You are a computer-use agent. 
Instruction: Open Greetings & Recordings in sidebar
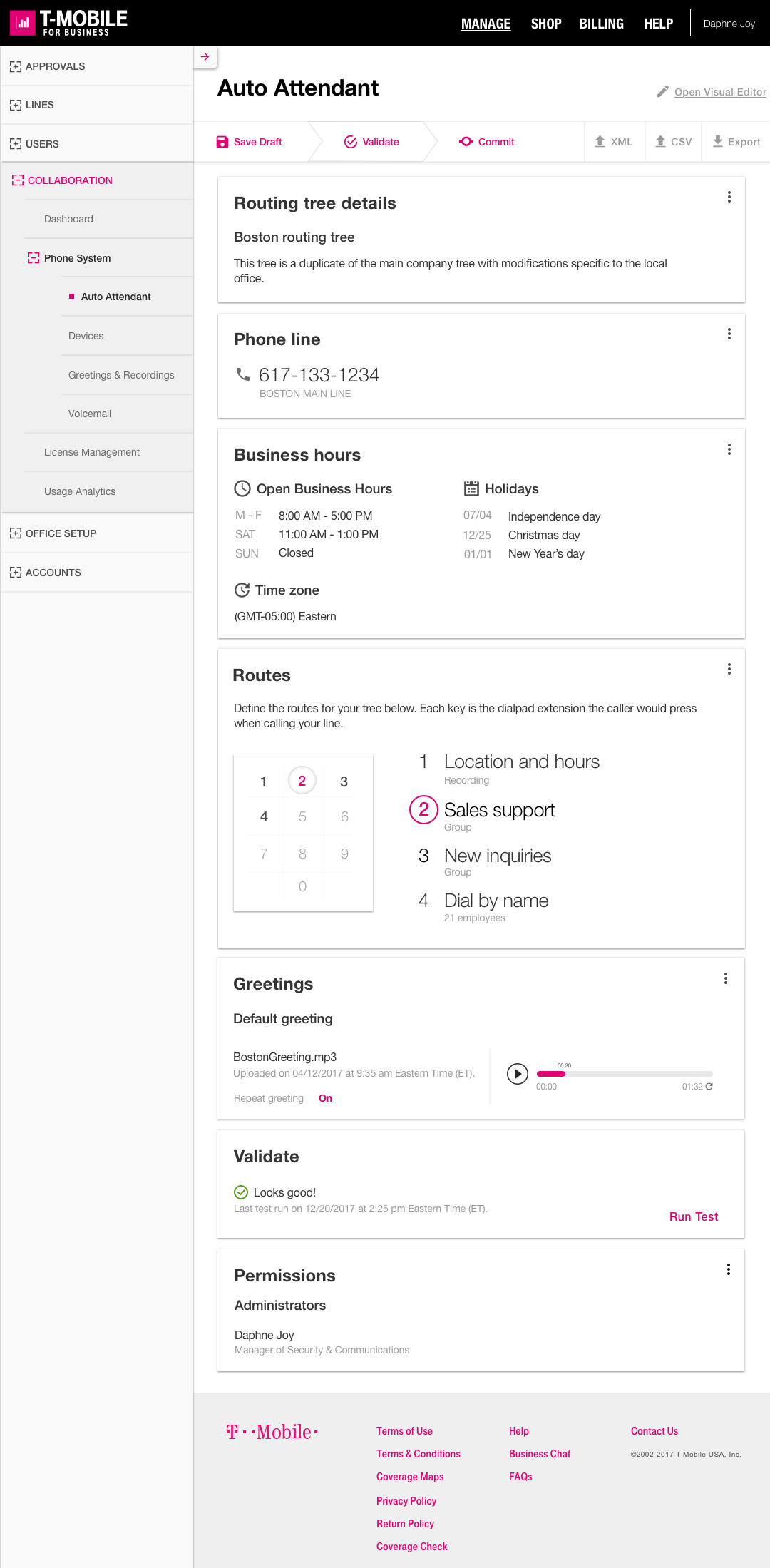tap(121, 375)
